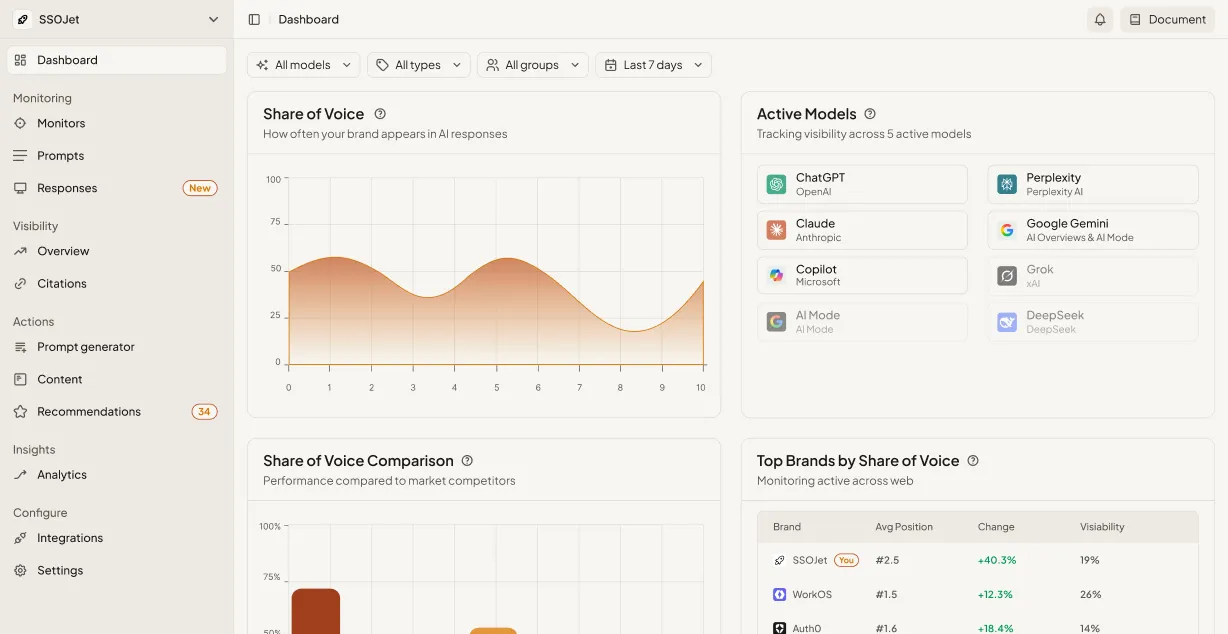Screen dimensions: 1228x634
Task: Expand the Last 7 days date filter
Action: [653, 64]
